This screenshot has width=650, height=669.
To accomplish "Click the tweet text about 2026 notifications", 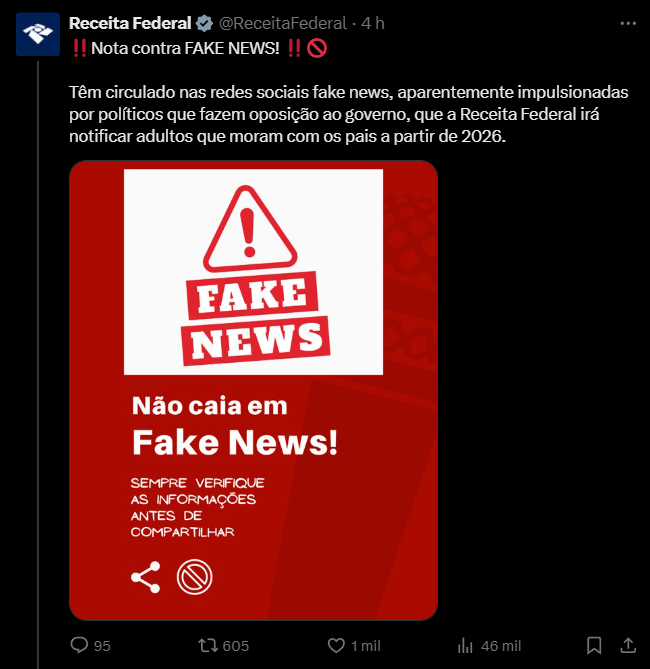I will coord(349,114).
